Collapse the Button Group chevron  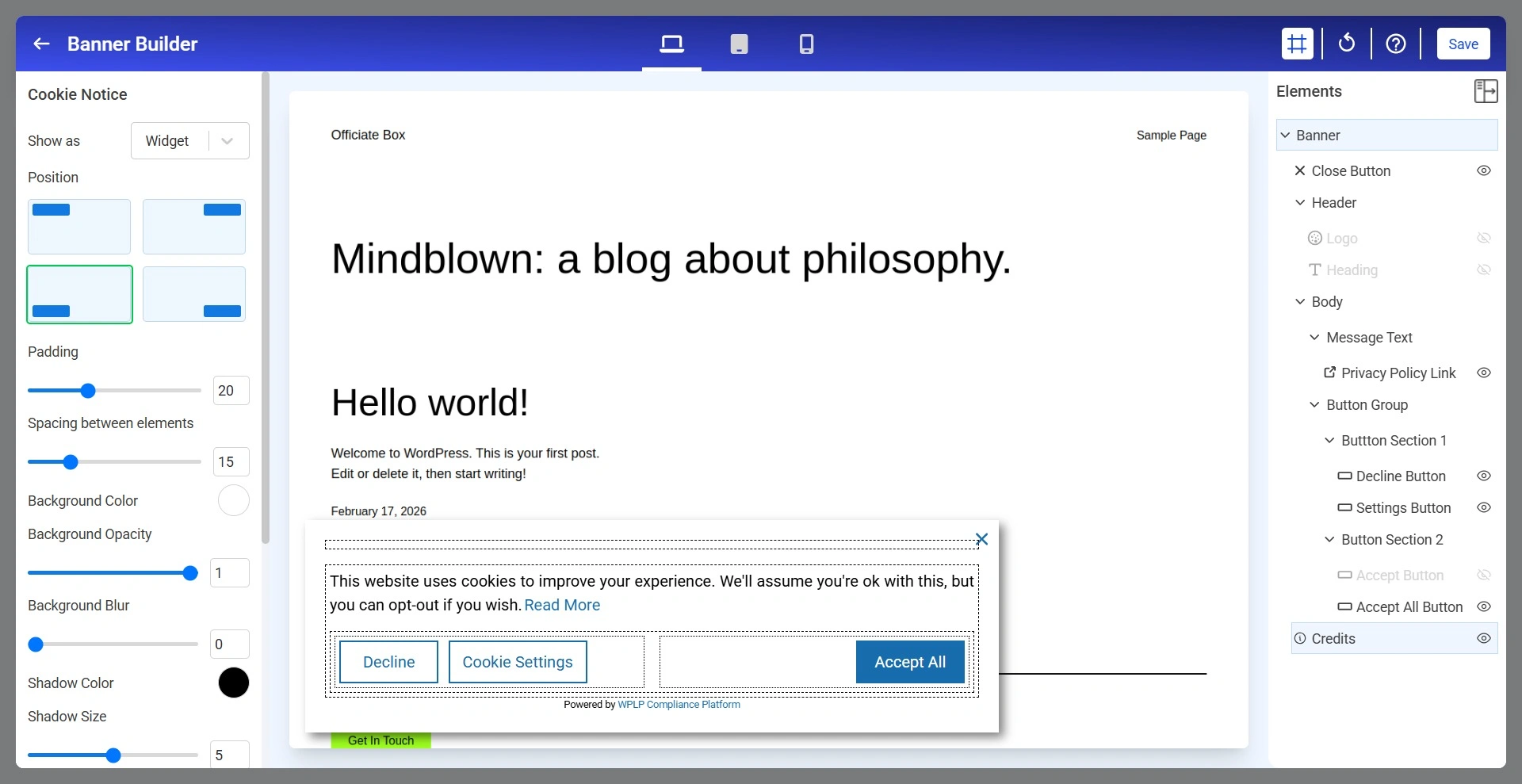coord(1314,404)
